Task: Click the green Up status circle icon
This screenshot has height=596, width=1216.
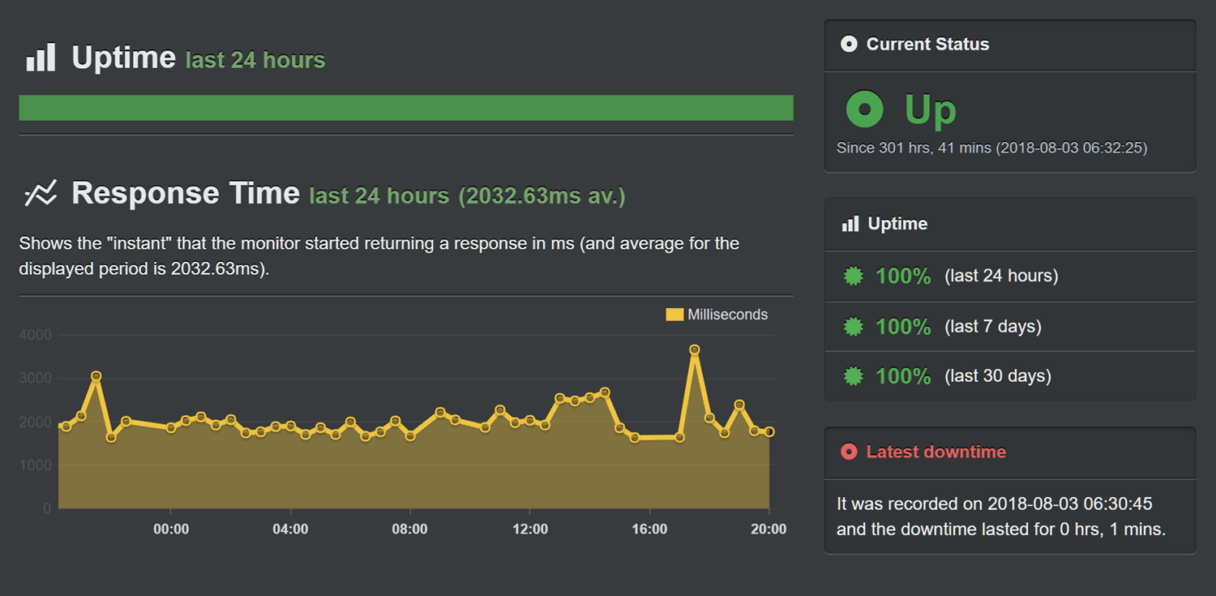Action: point(866,109)
